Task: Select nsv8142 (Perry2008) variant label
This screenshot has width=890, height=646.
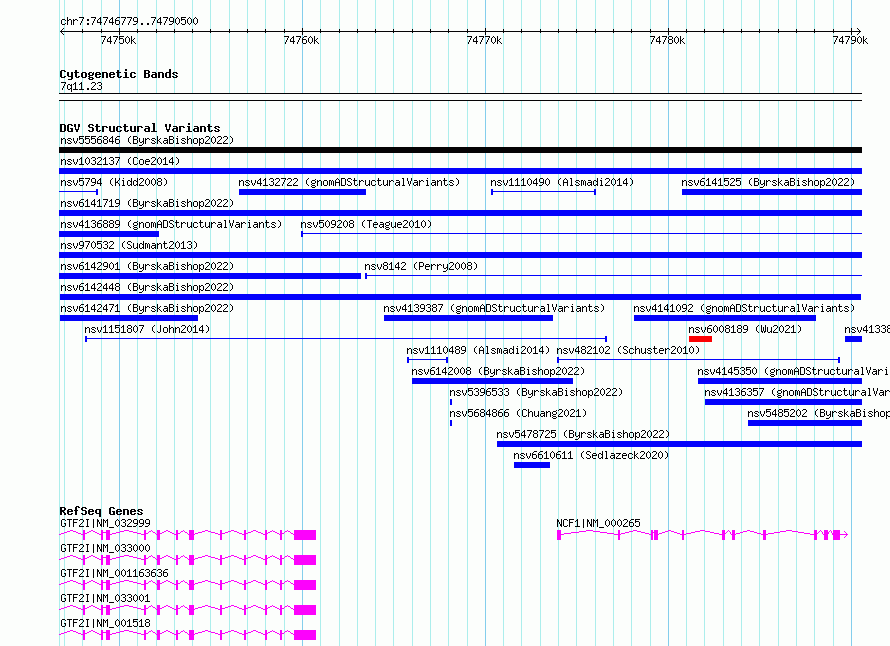Action: point(421,266)
